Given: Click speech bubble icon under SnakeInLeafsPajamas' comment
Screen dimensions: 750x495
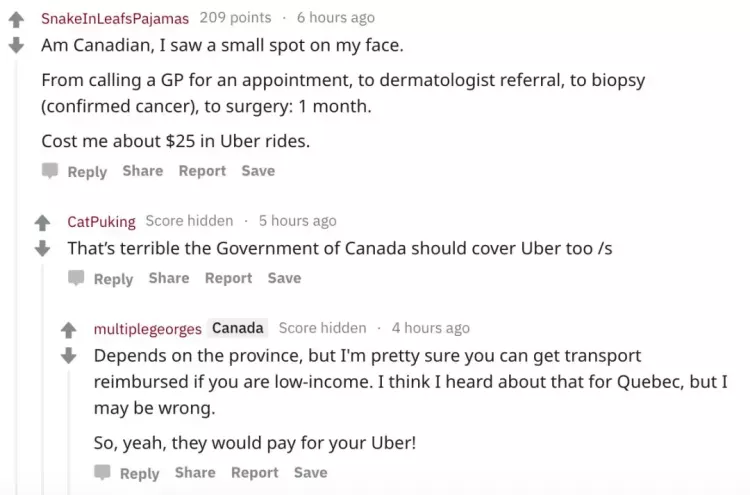Looking at the screenshot, I should (x=50, y=170).
